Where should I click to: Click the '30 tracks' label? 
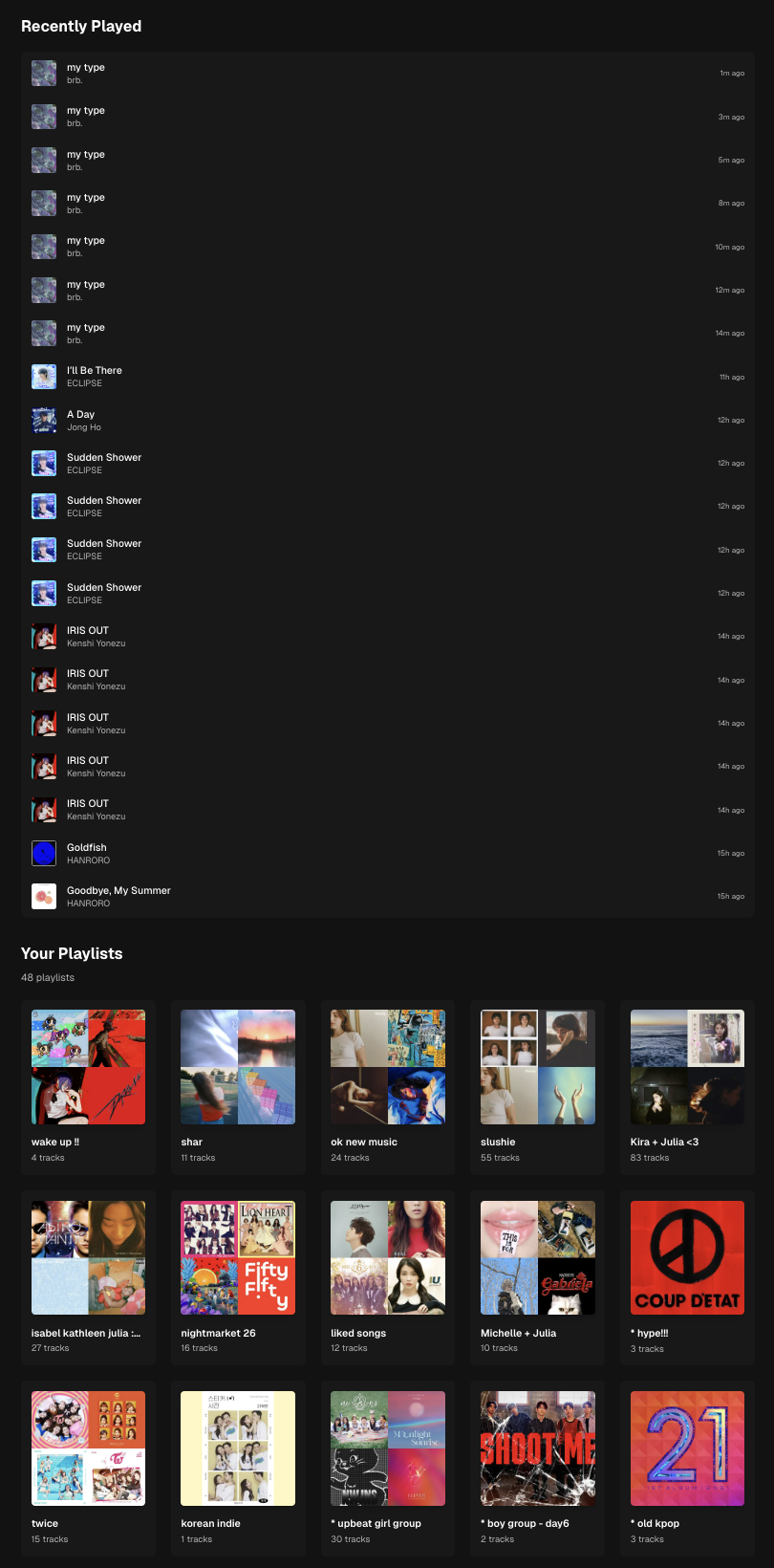[x=350, y=1539]
